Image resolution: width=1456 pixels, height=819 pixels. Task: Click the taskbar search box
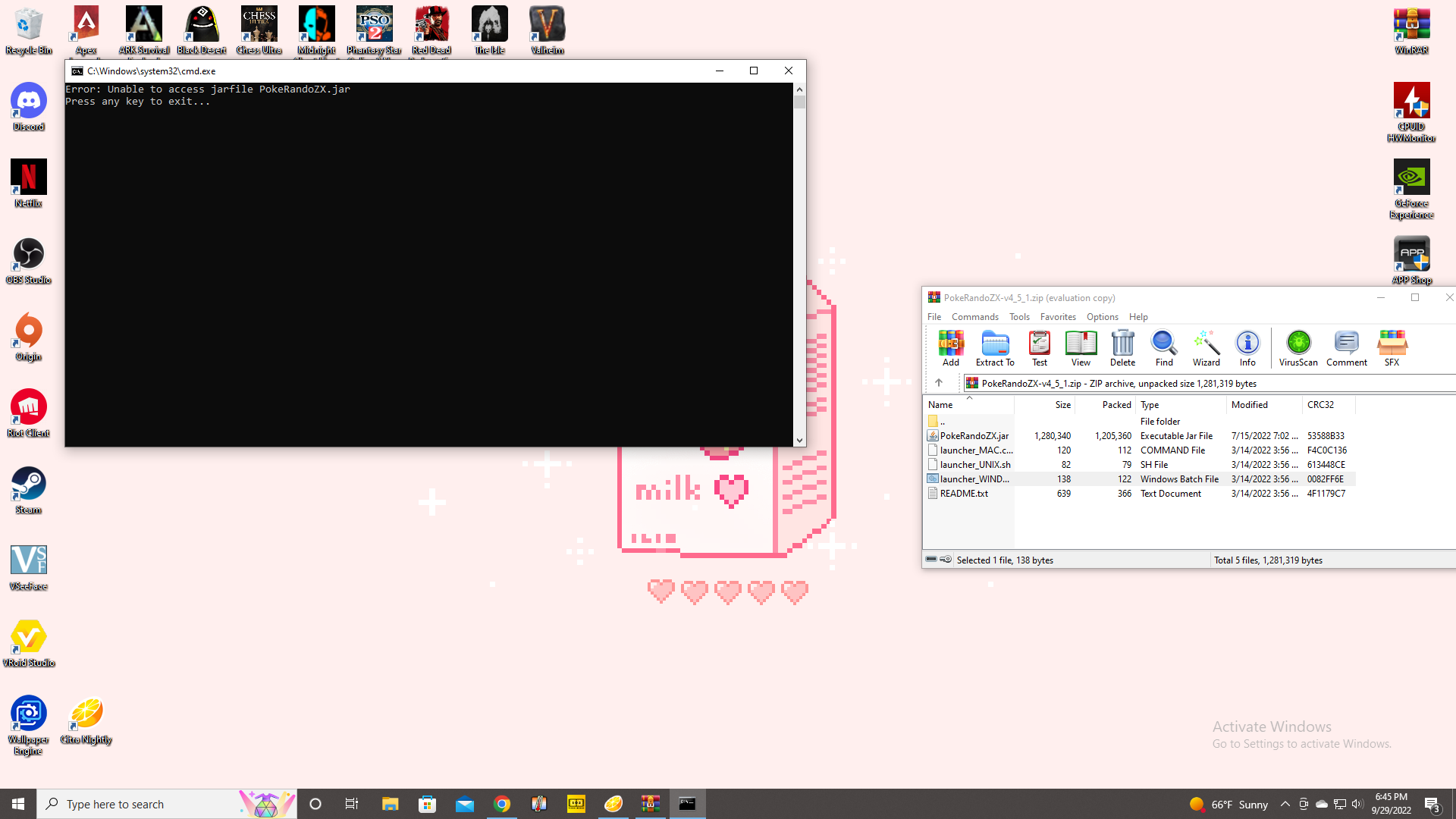[167, 804]
